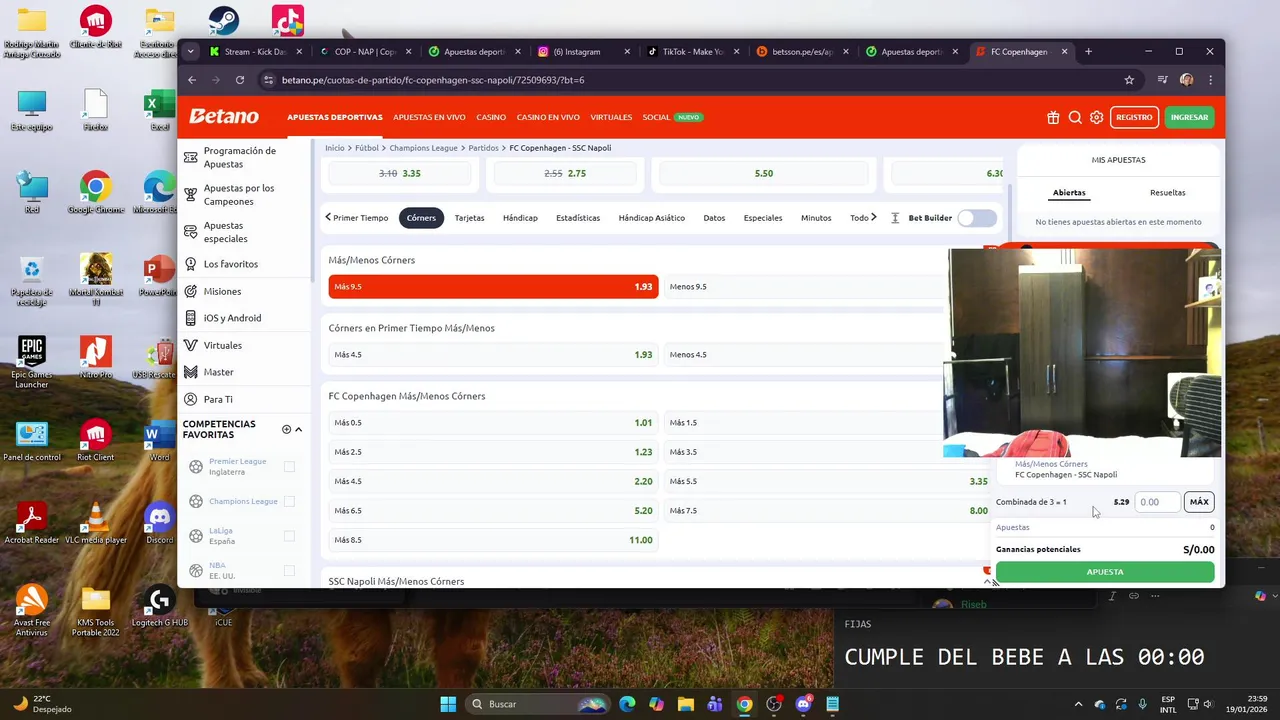
Task: Open VLC media player desktop icon
Action: coord(96,524)
